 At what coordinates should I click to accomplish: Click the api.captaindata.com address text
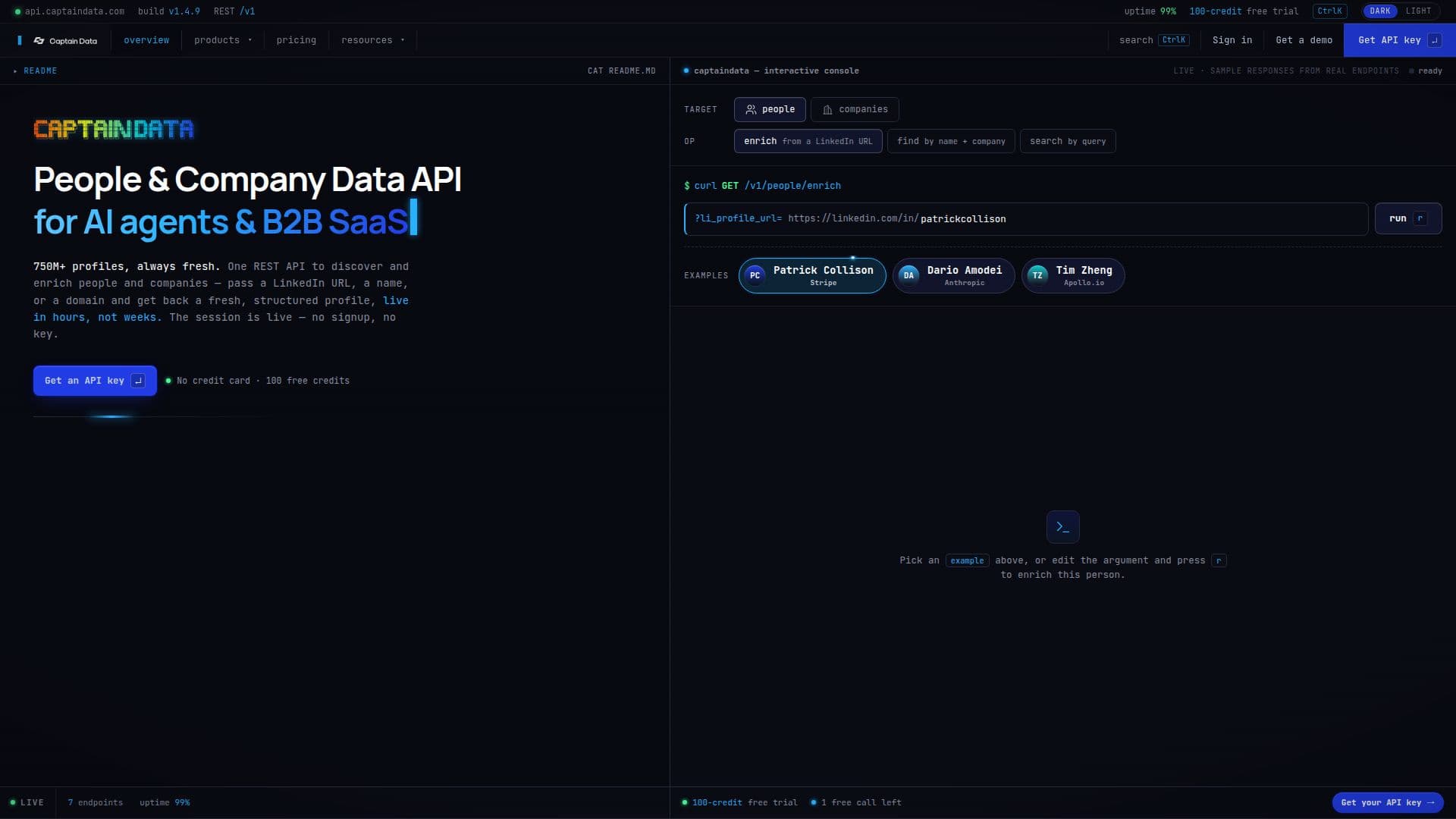coord(74,11)
